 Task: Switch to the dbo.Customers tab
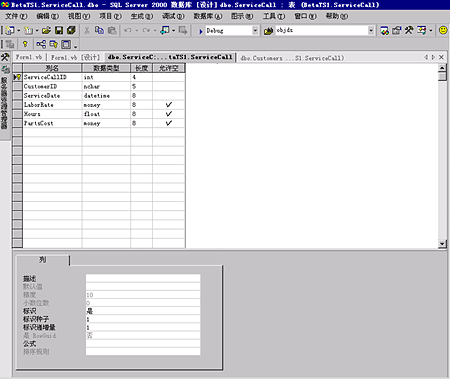click(x=292, y=58)
